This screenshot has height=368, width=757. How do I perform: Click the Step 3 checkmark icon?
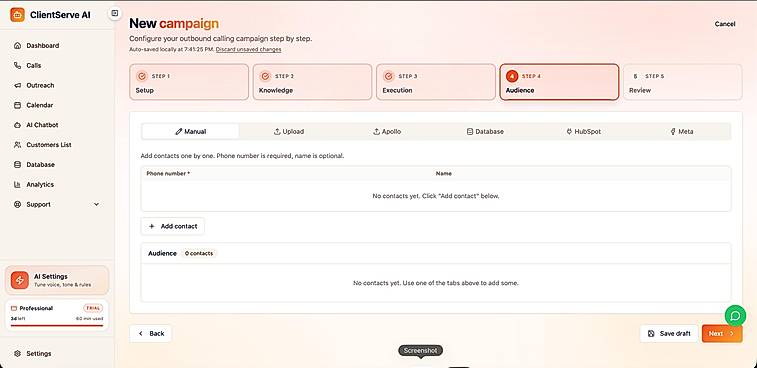click(x=389, y=76)
